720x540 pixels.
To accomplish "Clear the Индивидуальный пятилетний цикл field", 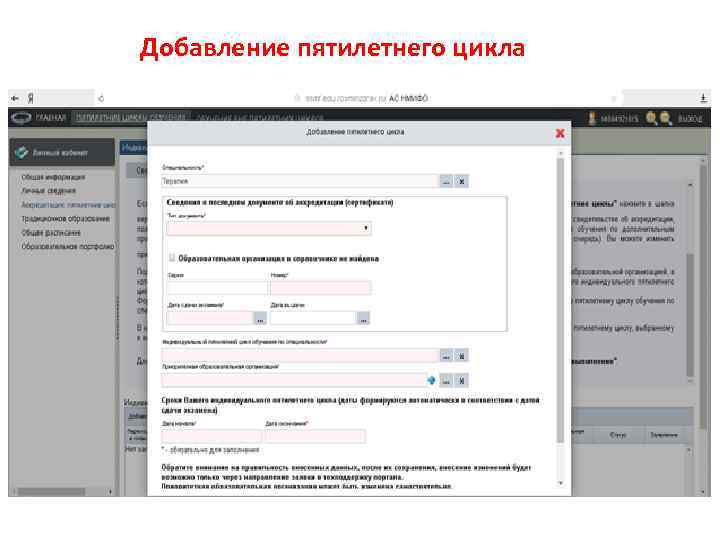I will 461,355.
